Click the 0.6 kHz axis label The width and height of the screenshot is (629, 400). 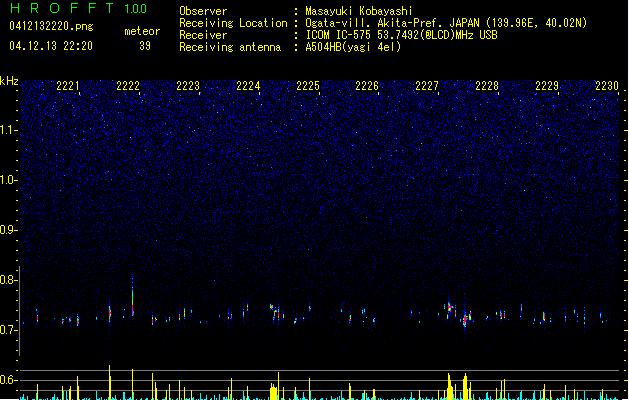click(x=8, y=380)
